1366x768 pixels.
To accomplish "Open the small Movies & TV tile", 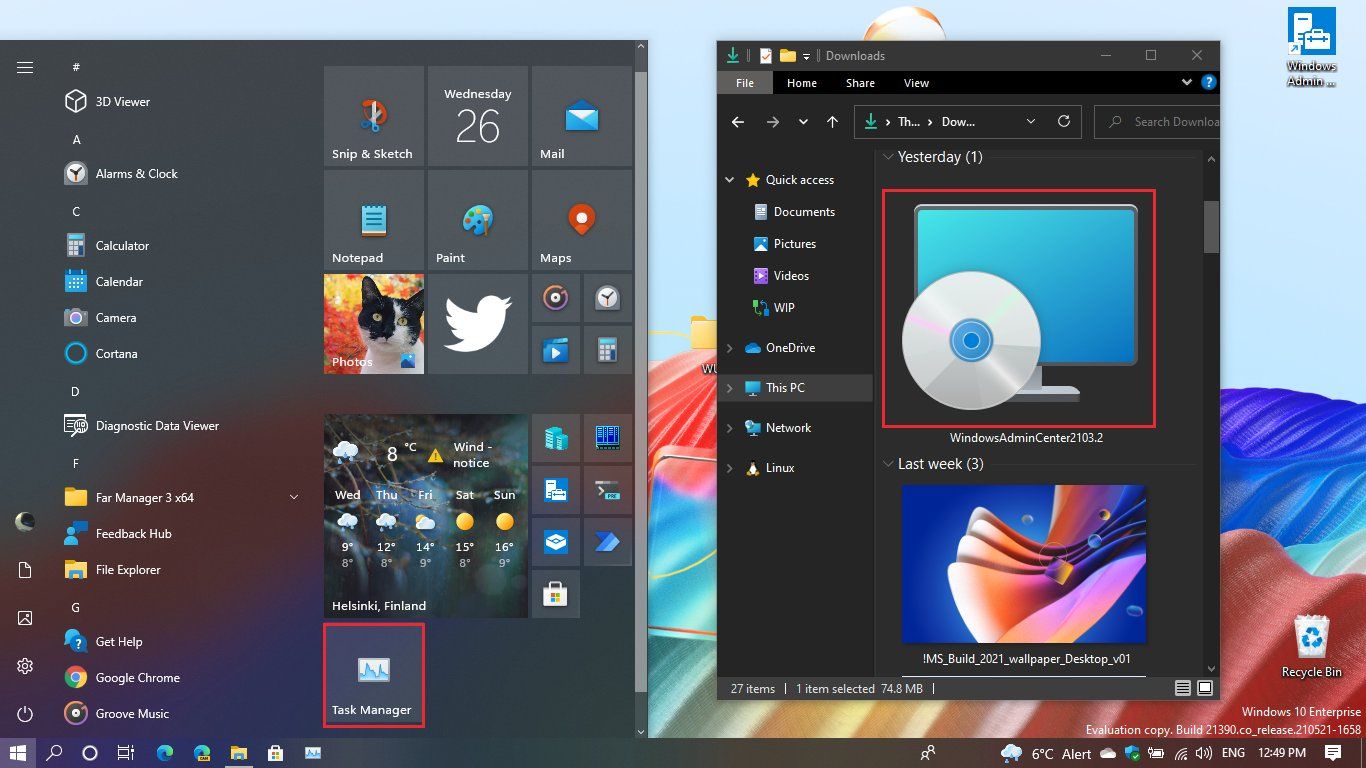I will pyautogui.click(x=556, y=350).
